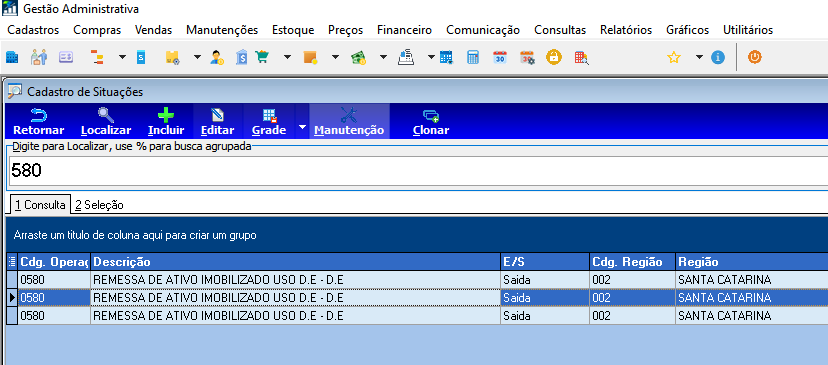Open the Estoque menu
This screenshot has width=828, height=365.
(293, 30)
